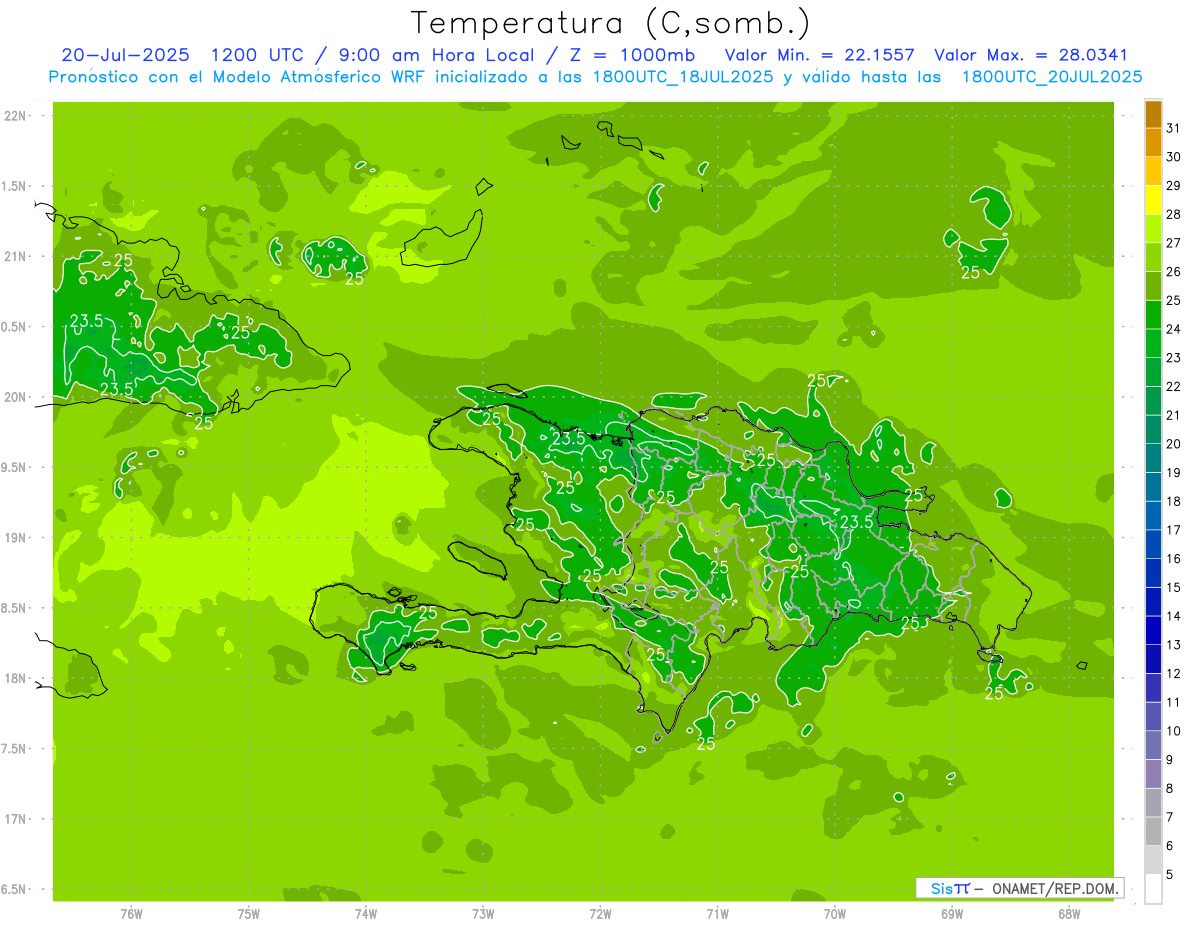Click the yellow swatch between 28 and 29

(x=1153, y=199)
